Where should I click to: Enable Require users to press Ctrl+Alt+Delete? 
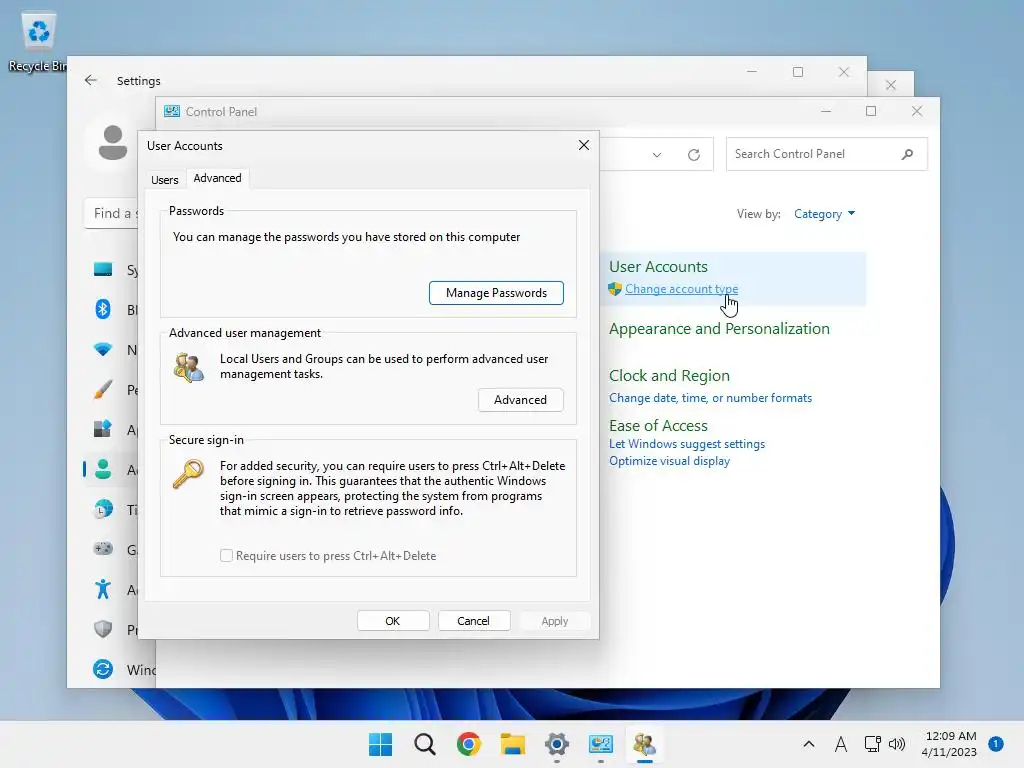[227, 556]
